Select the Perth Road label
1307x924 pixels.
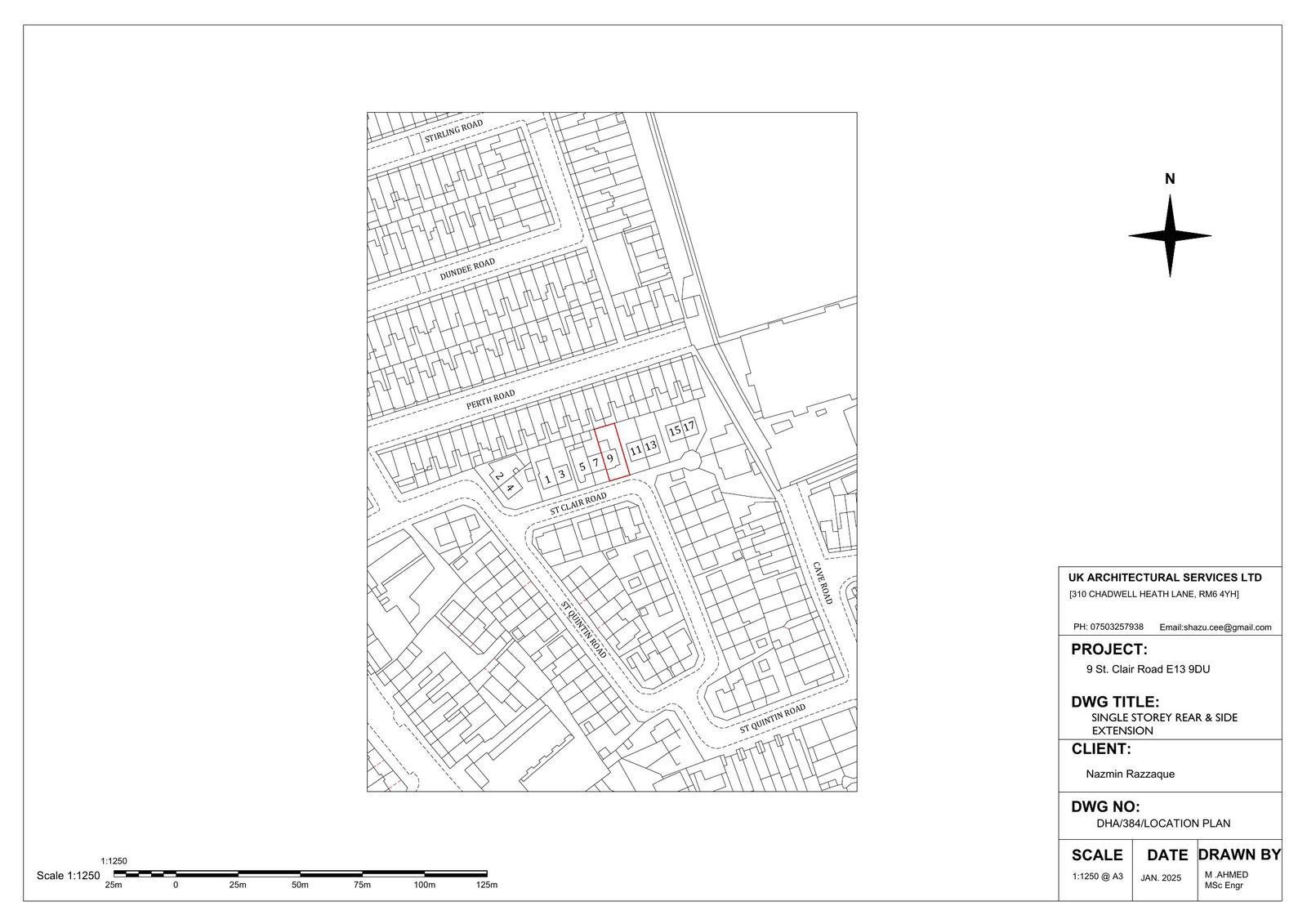pos(491,400)
